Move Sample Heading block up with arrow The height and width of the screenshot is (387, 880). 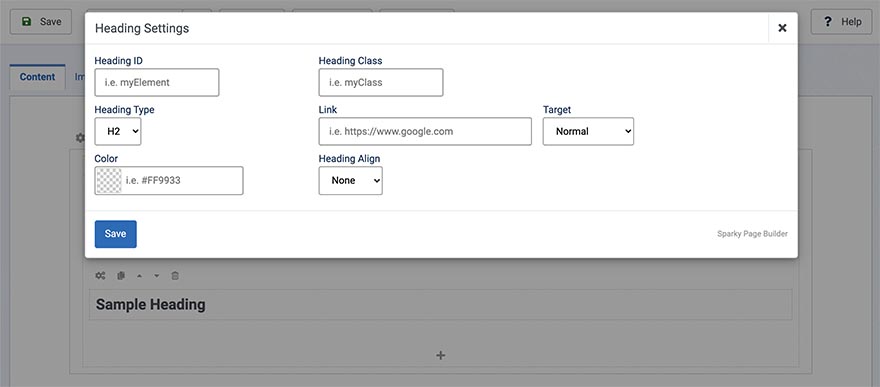click(x=139, y=275)
